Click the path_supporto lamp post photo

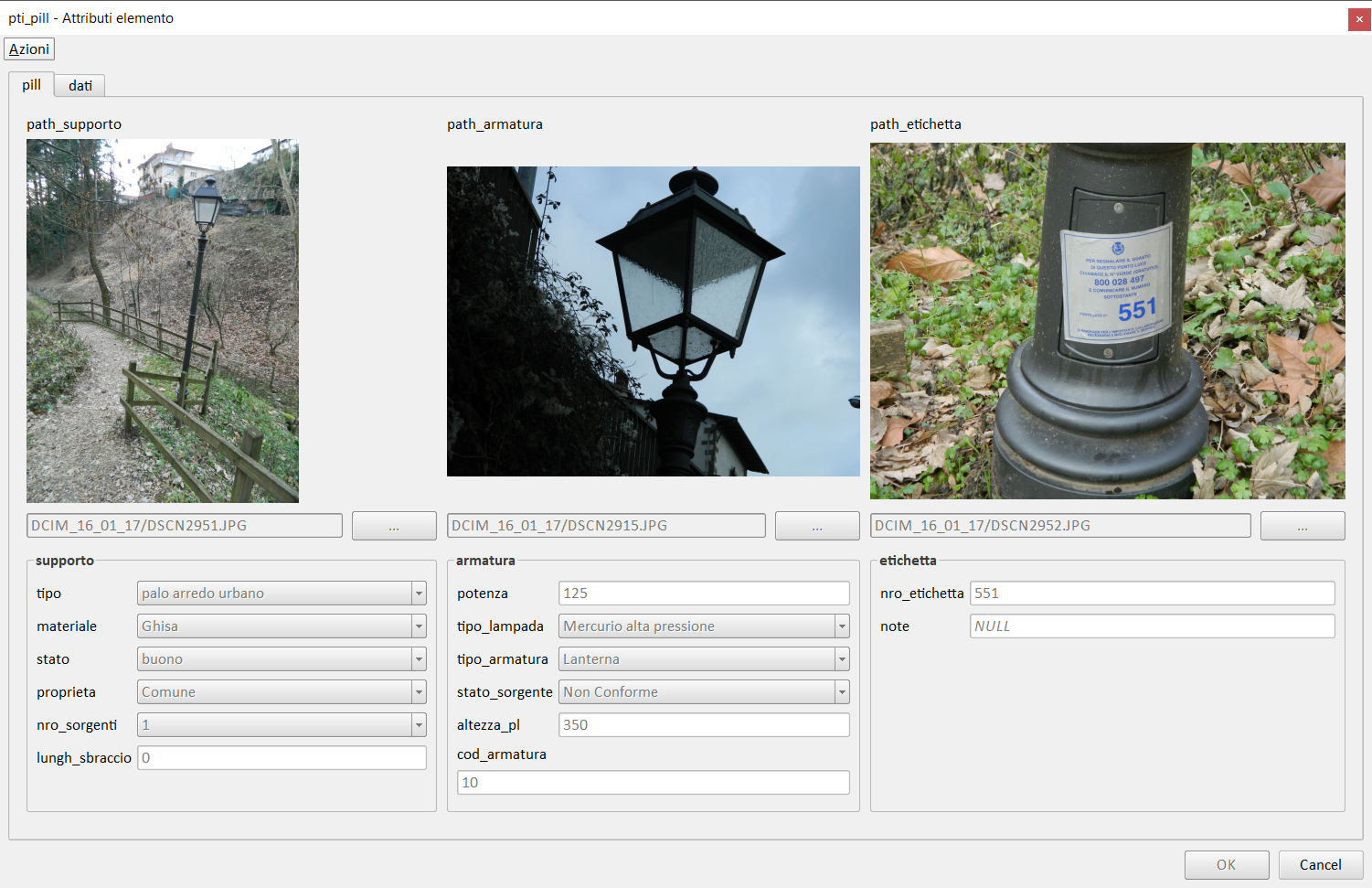coord(163,321)
